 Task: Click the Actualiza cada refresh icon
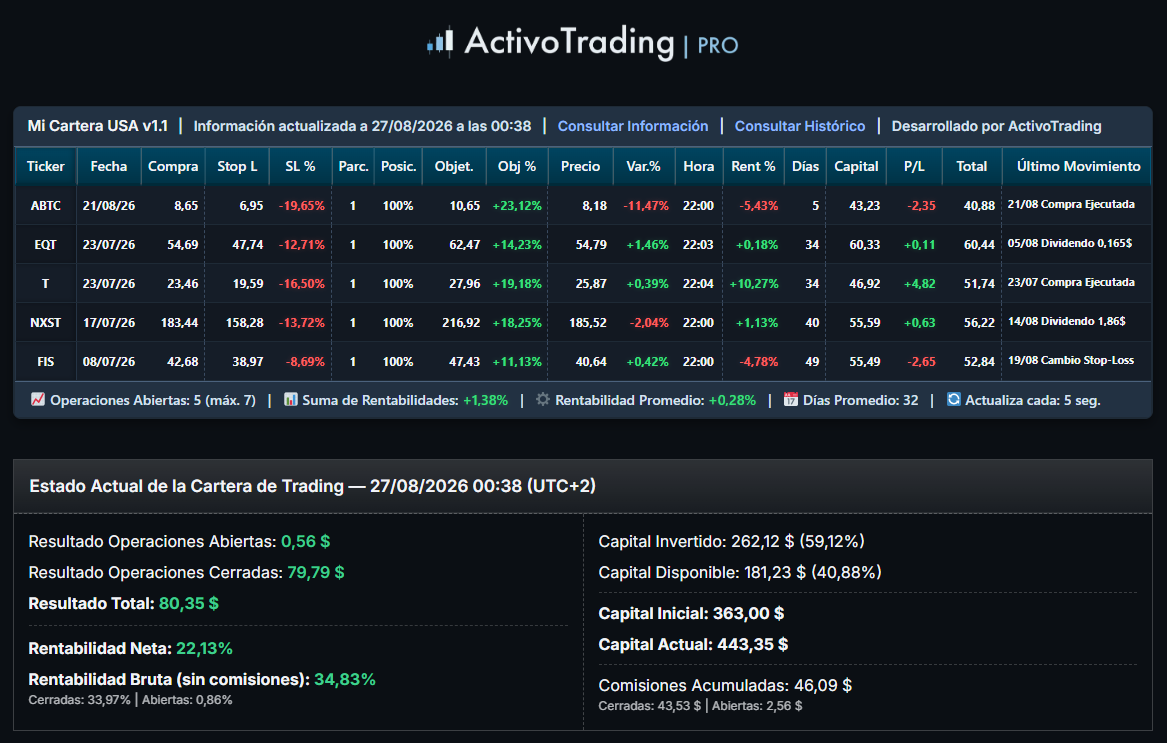[953, 400]
